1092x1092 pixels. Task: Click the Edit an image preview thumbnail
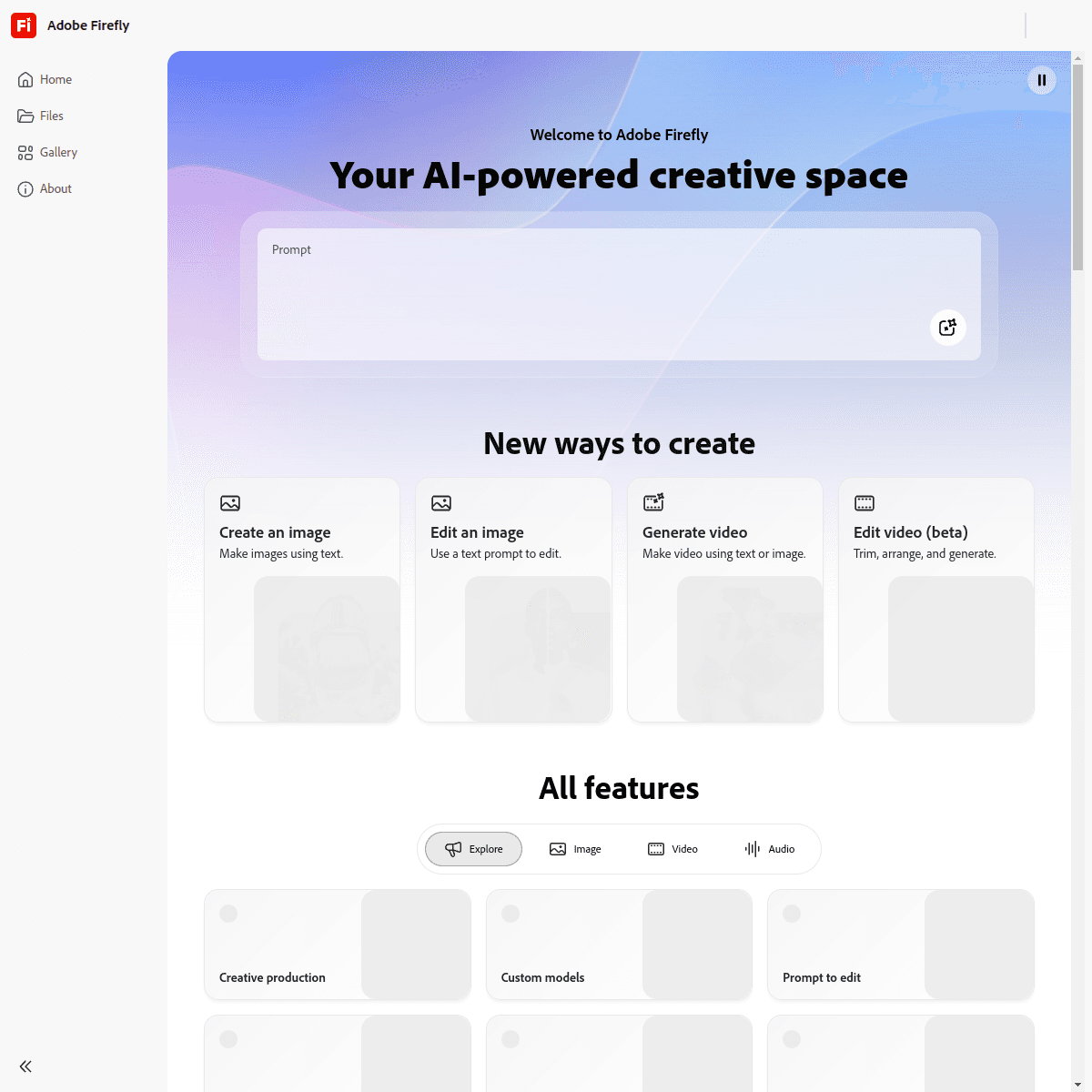538,649
